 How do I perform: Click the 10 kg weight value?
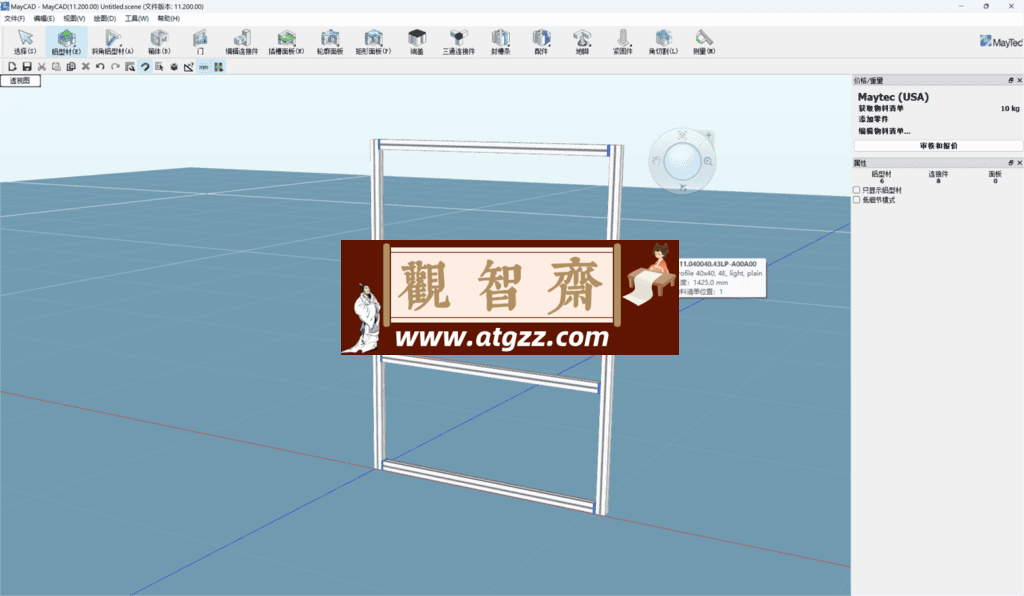tap(1010, 108)
